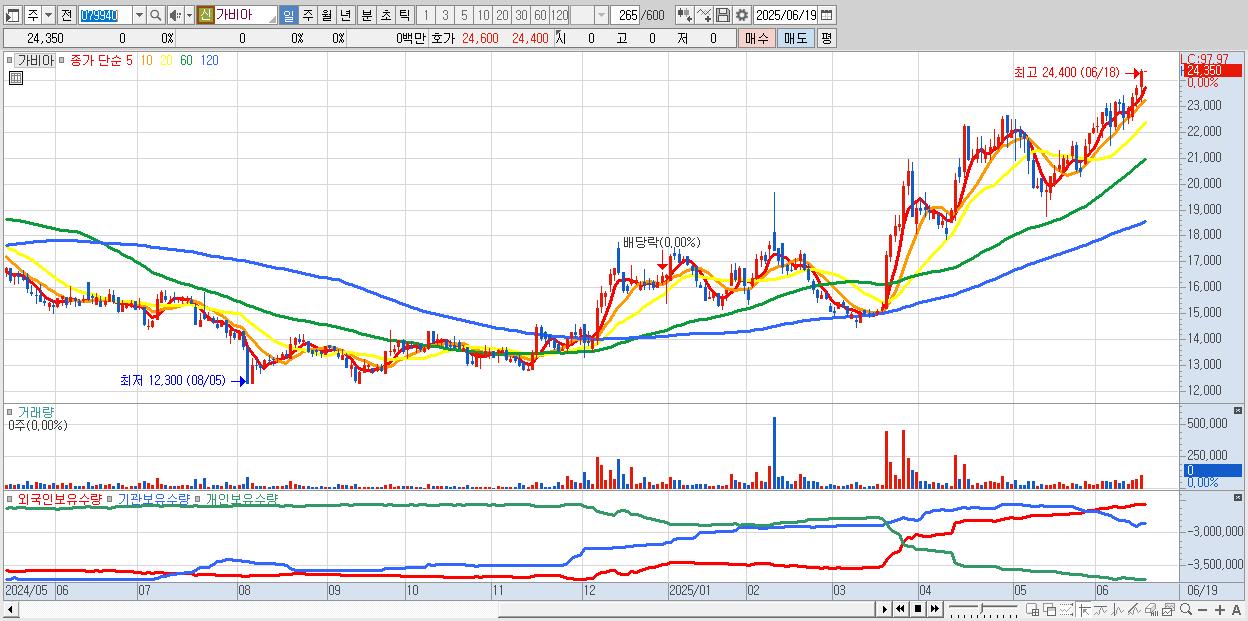Select the 일 daily period toggle

(288, 15)
